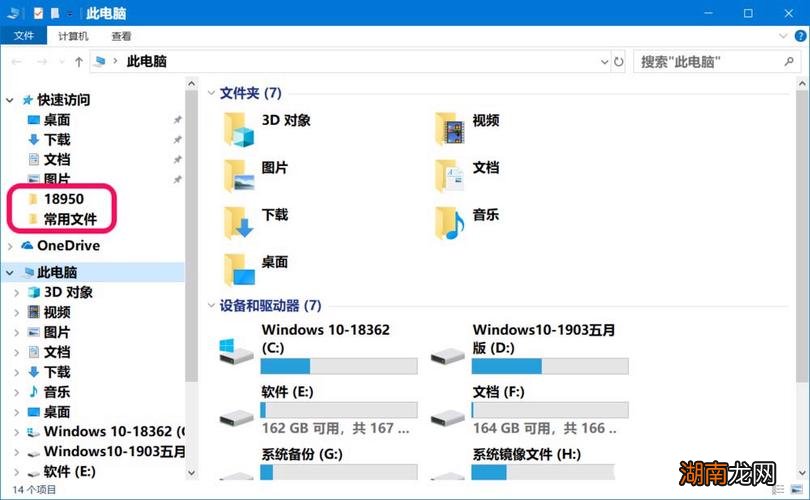
Task: Click the '162 GB 可用' free space text
Action: 301,428
